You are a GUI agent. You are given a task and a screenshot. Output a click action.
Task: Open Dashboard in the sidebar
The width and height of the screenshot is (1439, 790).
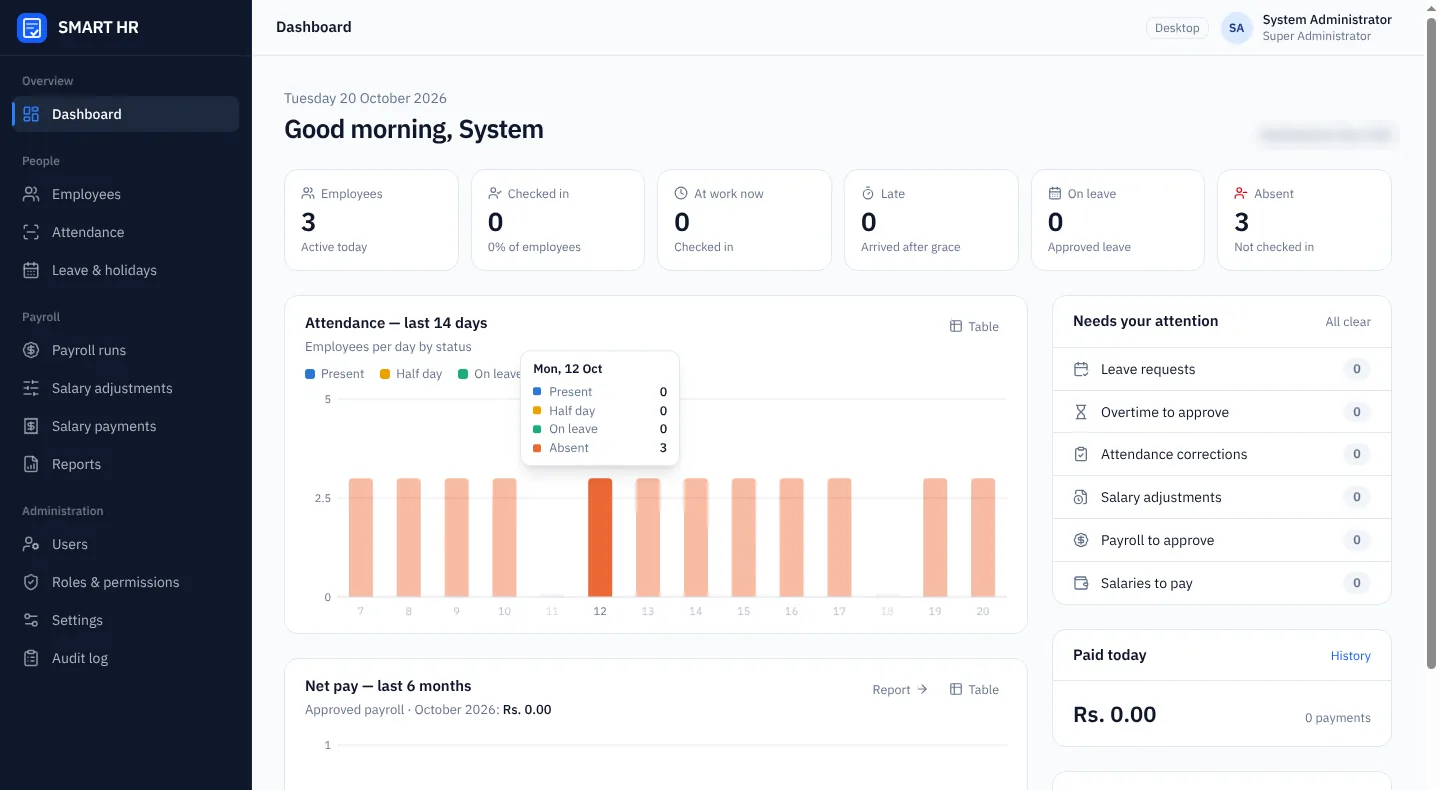pos(126,114)
